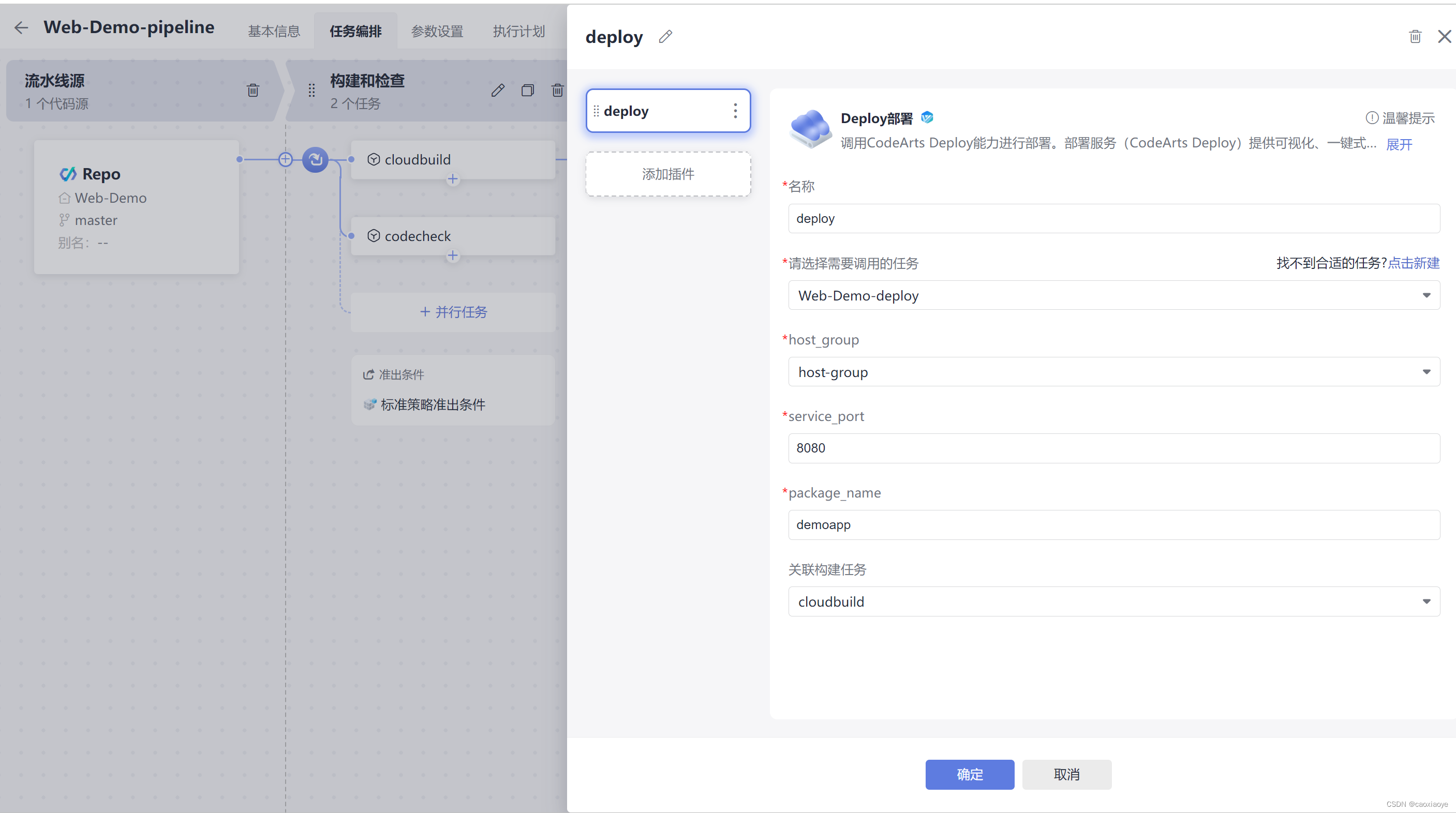Click the pencil icon next to deploy title

click(x=665, y=37)
